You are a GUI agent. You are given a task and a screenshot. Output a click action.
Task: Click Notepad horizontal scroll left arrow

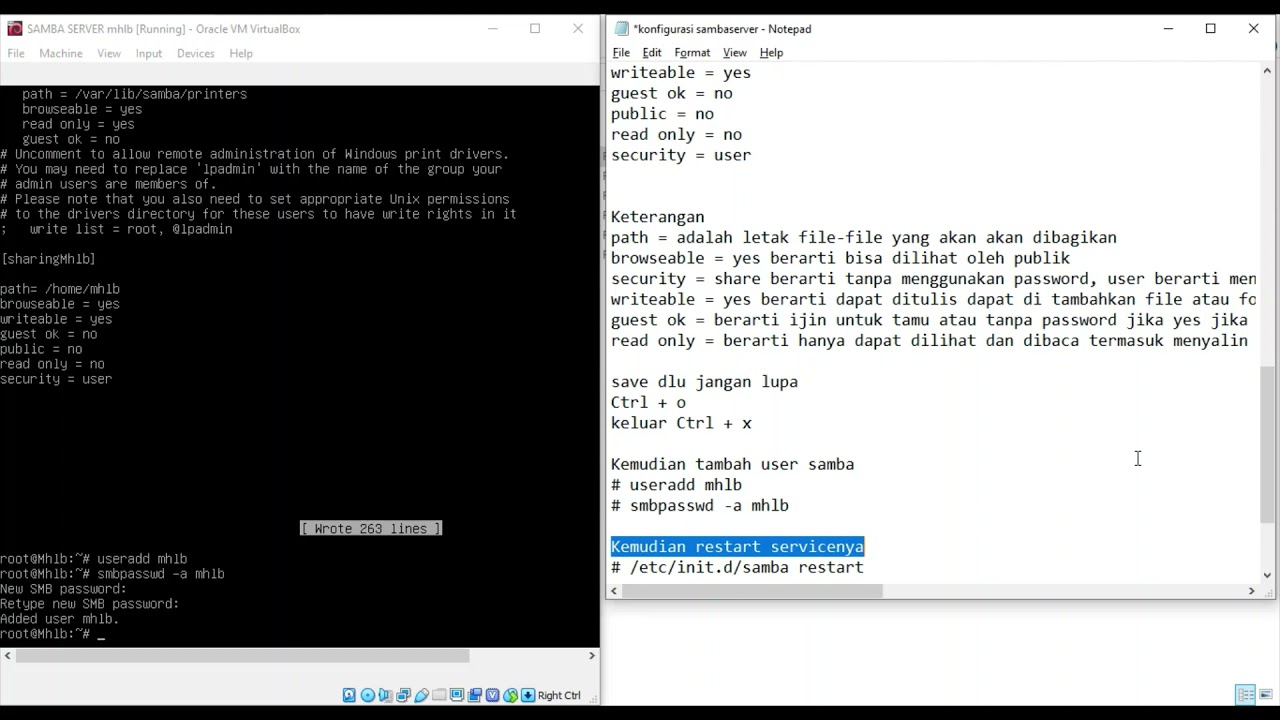pyautogui.click(x=613, y=591)
